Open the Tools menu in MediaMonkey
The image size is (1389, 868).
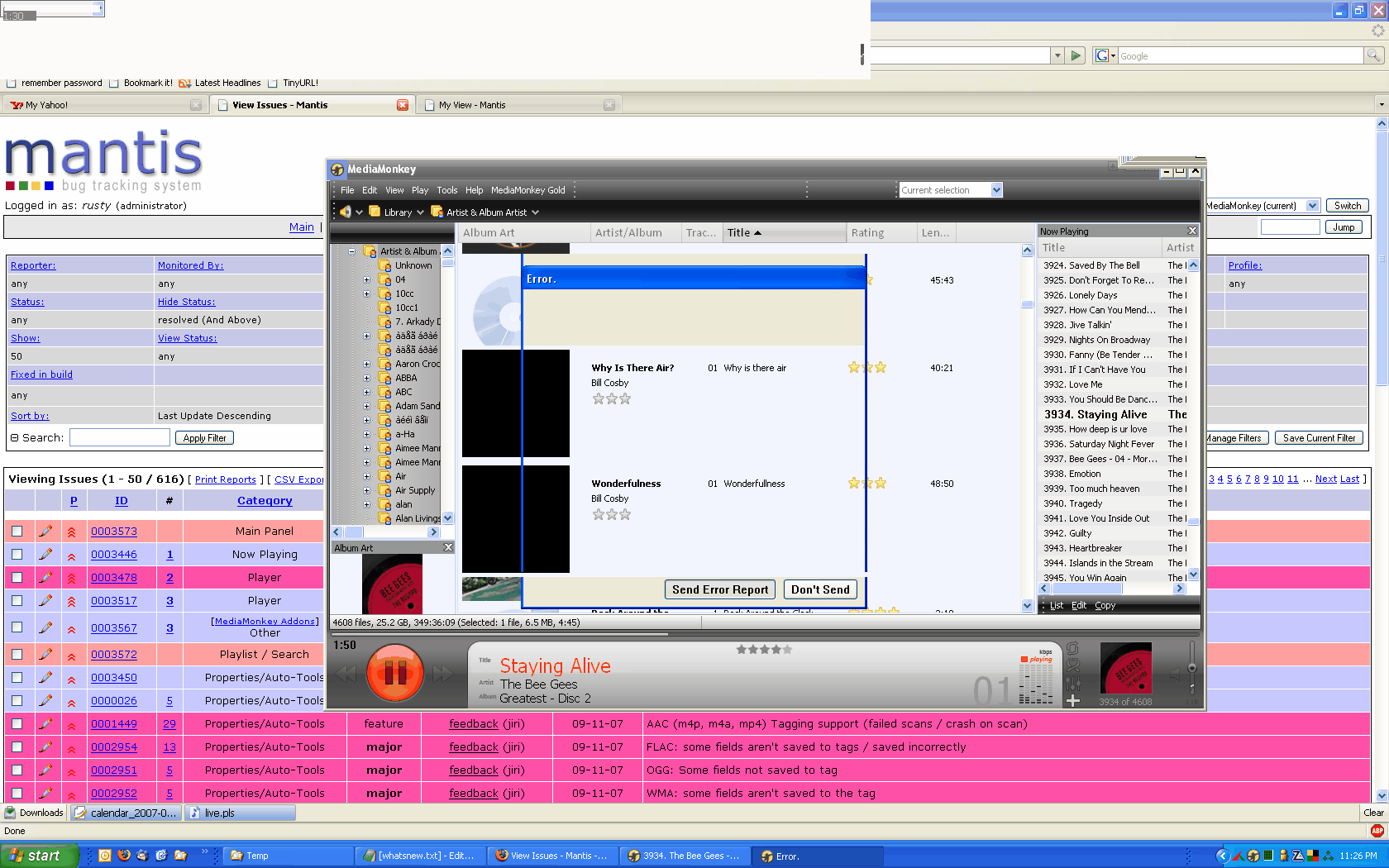tap(446, 190)
